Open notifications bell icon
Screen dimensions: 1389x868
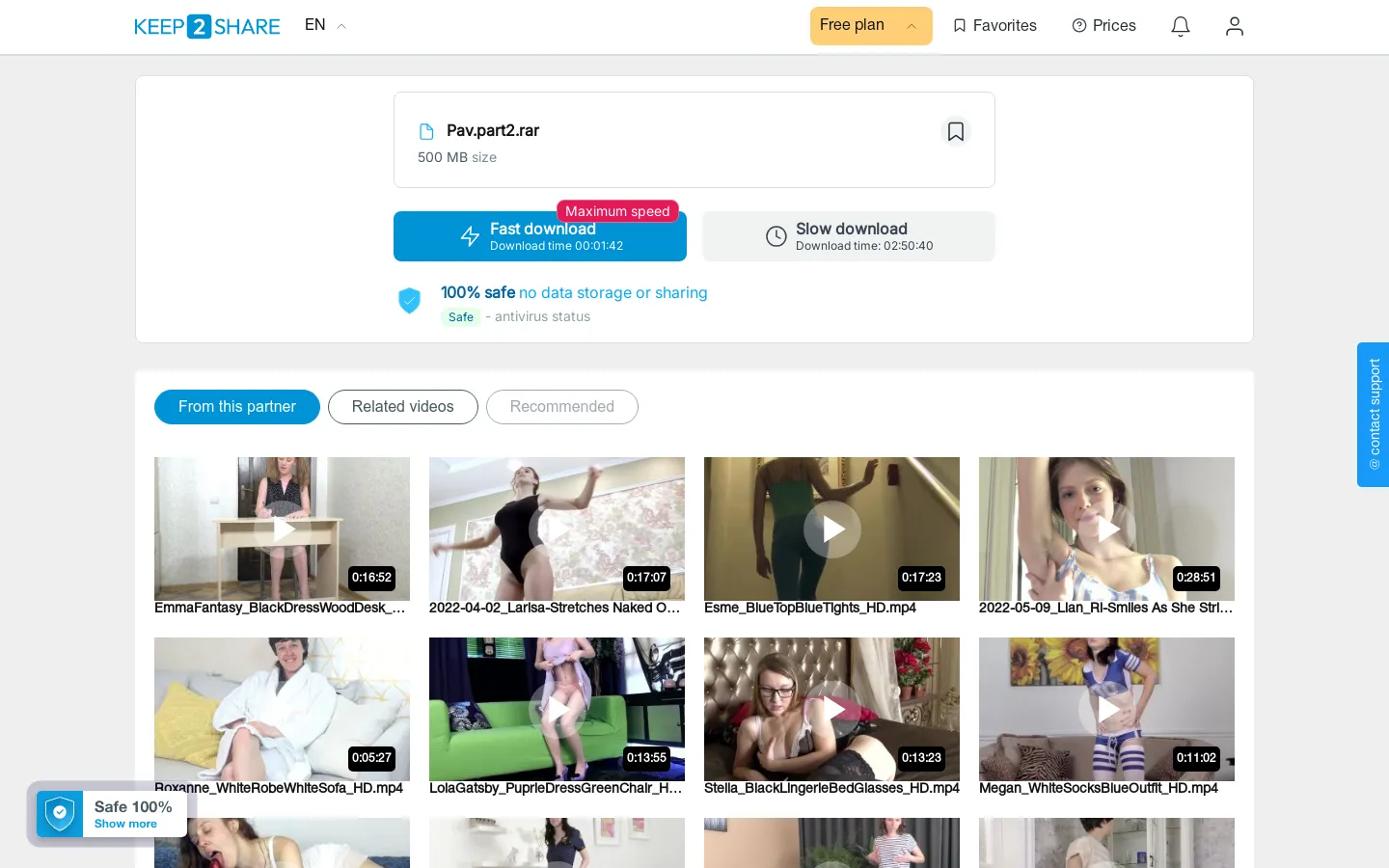point(1181,26)
